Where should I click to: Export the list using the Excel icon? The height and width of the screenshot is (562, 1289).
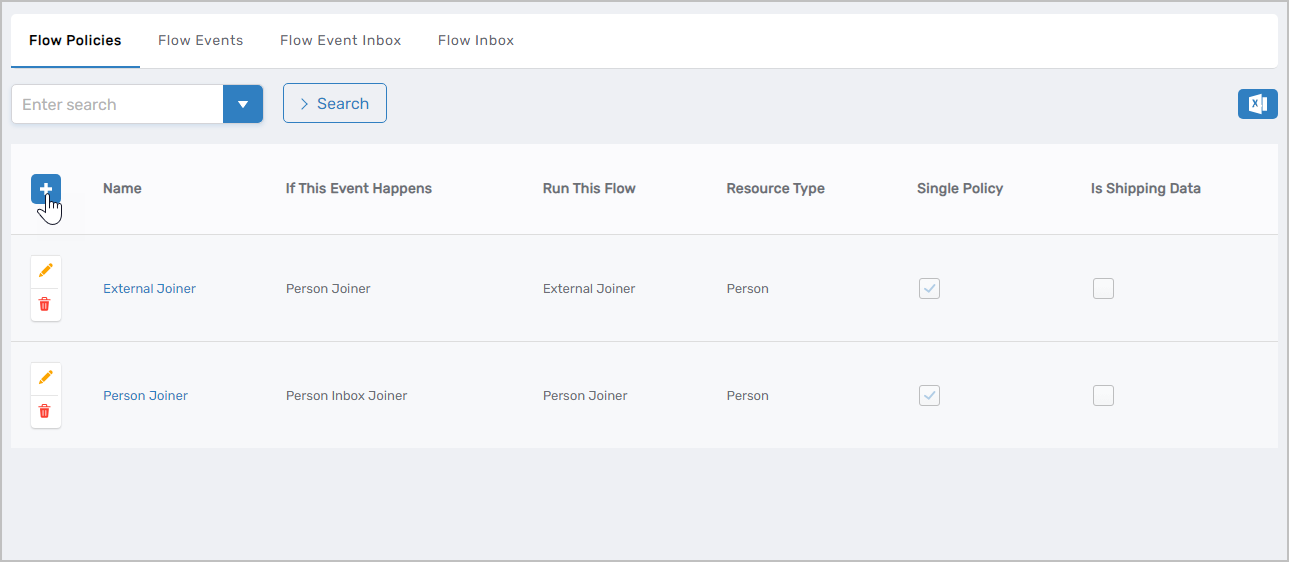click(x=1257, y=104)
